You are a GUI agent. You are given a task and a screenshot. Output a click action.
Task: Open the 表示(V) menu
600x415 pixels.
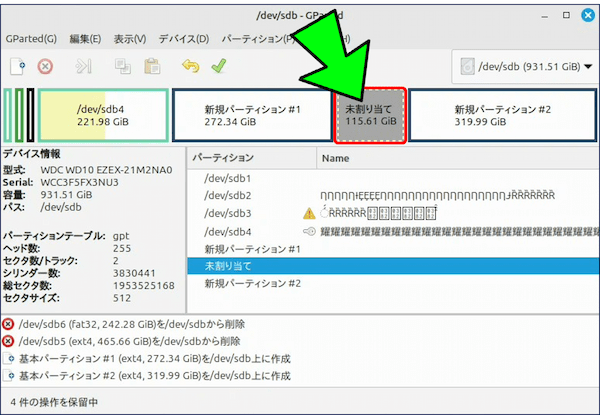pos(130,39)
